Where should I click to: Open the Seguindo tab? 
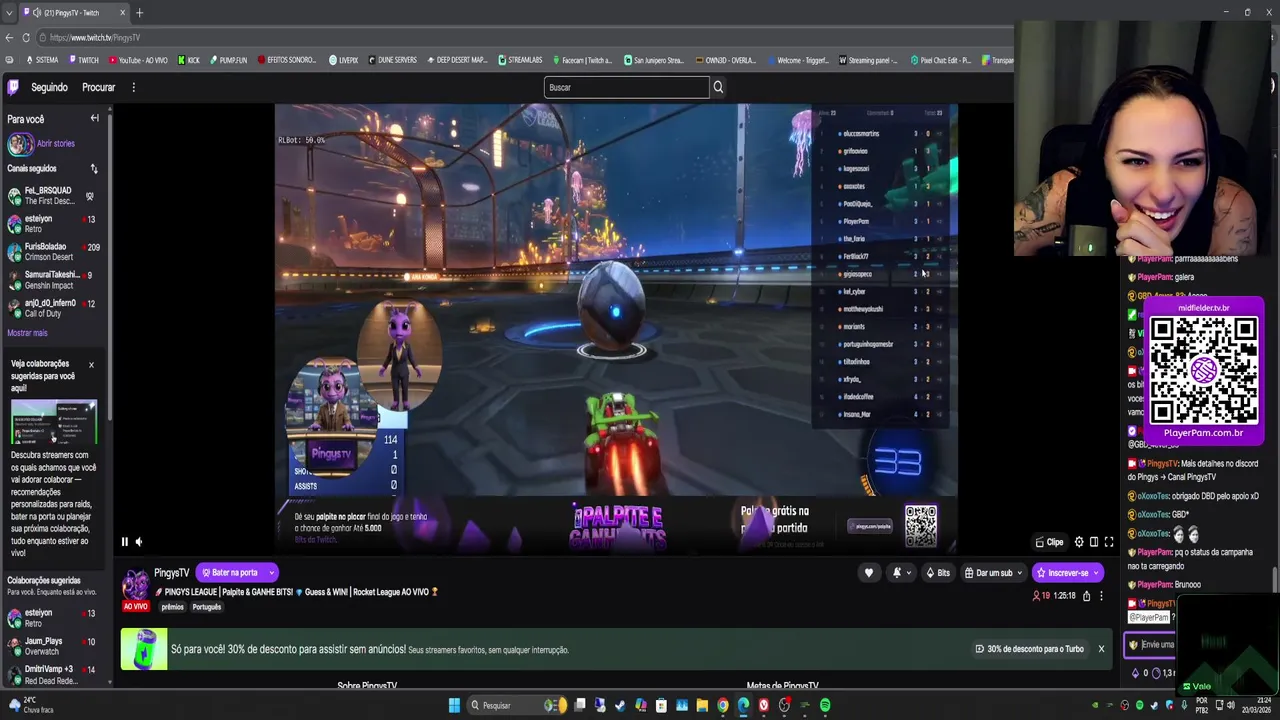(x=49, y=87)
